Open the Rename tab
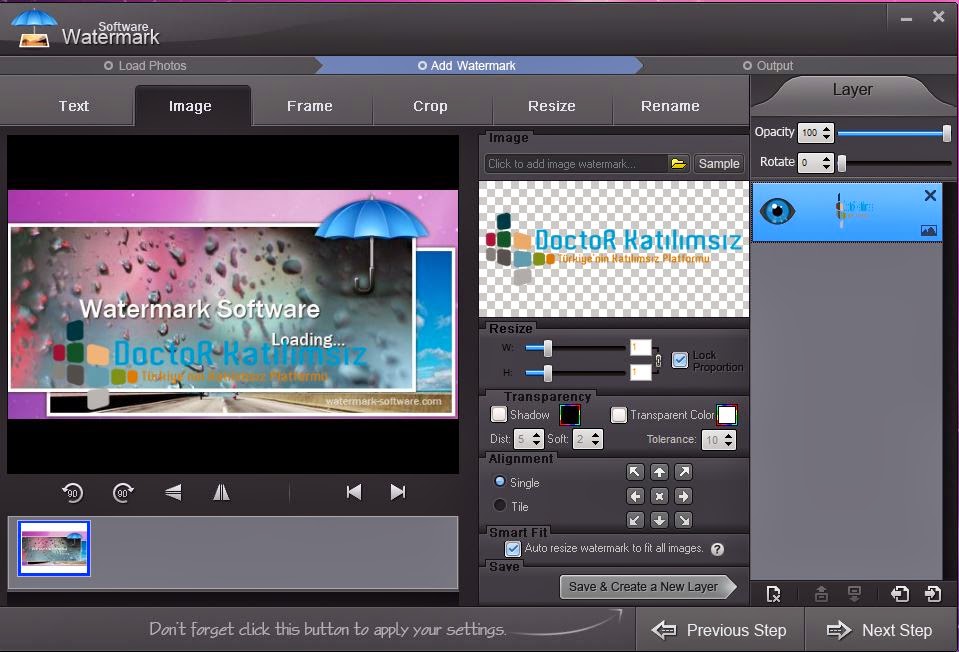This screenshot has height=652, width=959. coord(670,106)
